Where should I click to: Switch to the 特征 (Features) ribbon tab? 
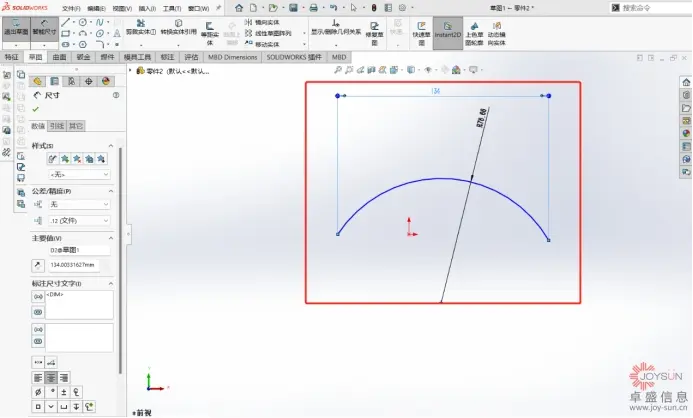click(11, 57)
